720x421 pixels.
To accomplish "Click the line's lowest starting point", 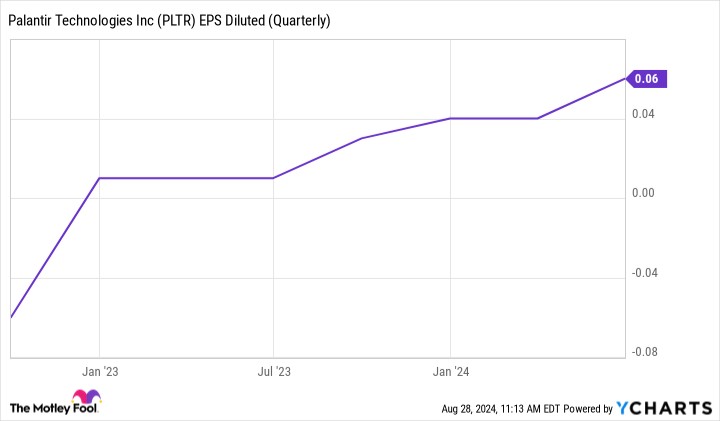I will coord(11,317).
